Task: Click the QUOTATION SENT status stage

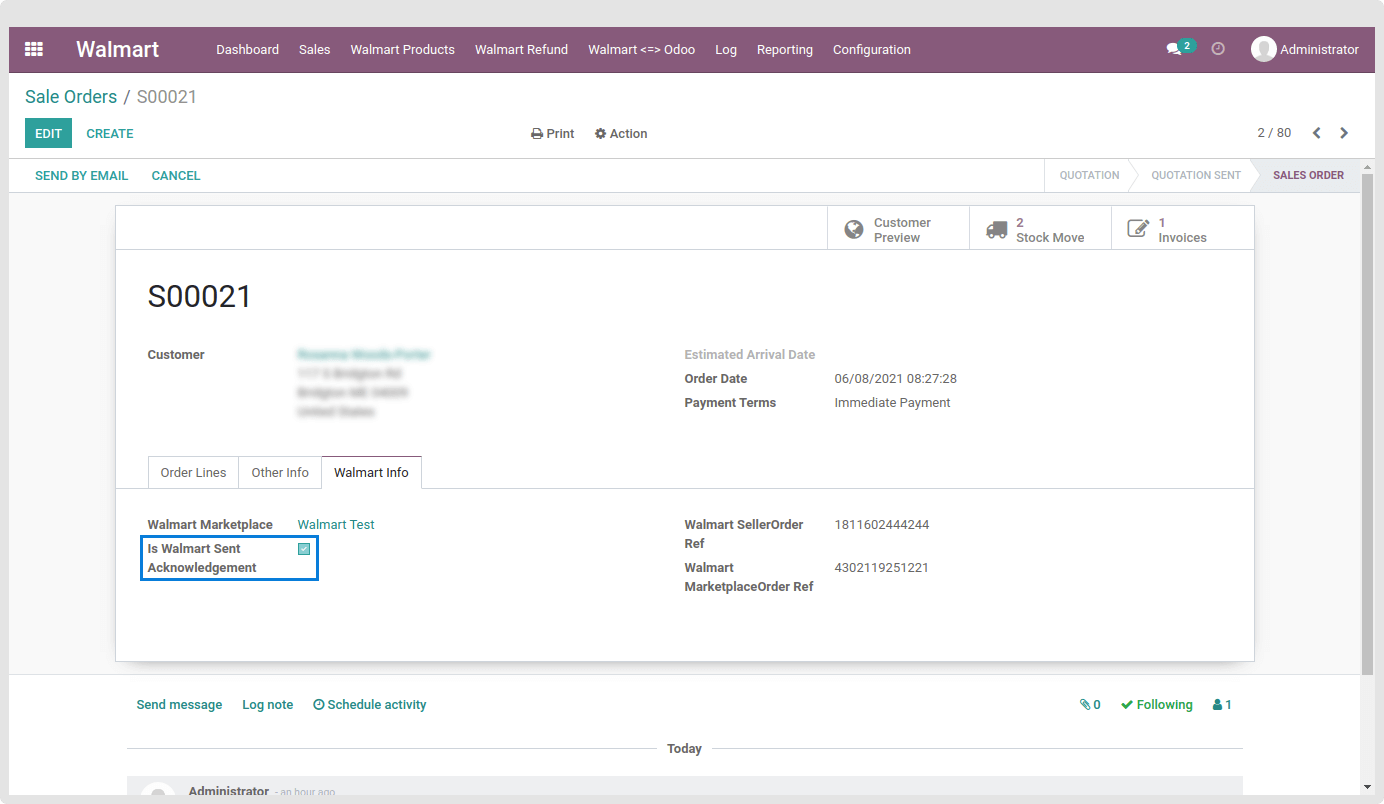Action: click(1195, 175)
